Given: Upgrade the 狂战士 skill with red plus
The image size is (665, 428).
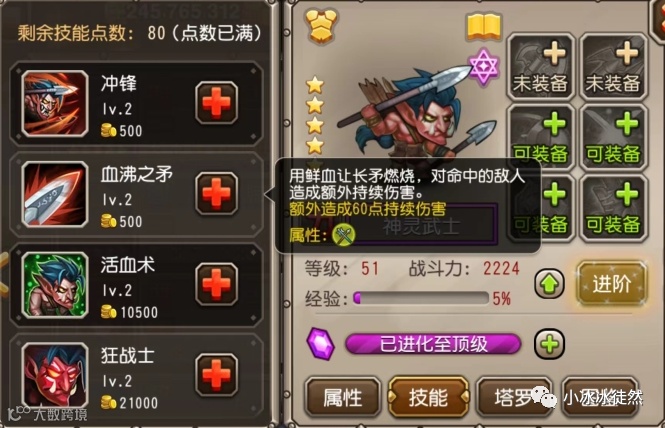Looking at the screenshot, I should coord(216,375).
